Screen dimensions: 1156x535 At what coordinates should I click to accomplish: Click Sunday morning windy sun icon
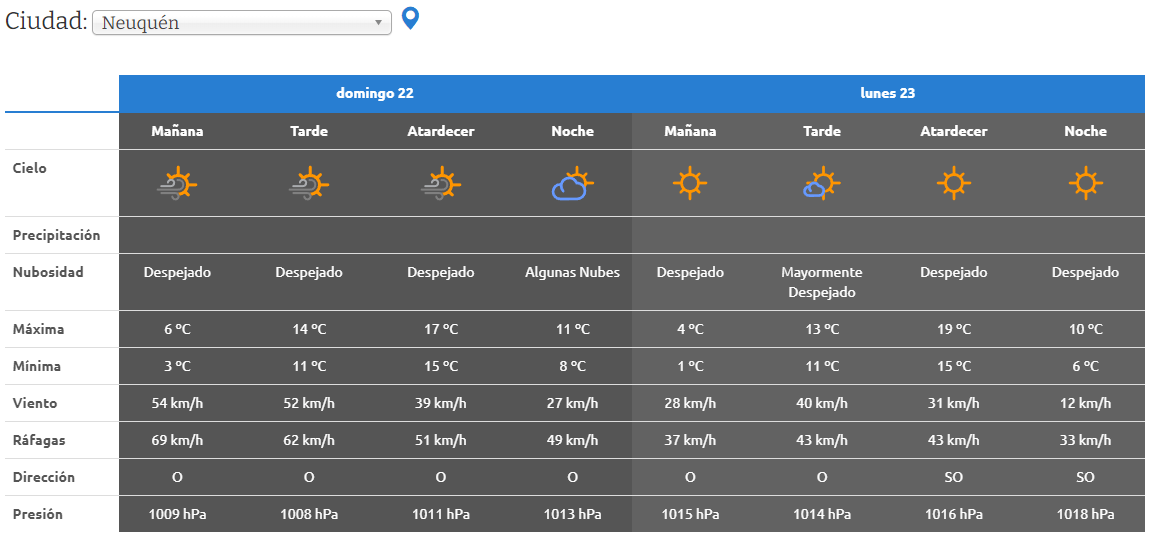tap(177, 185)
